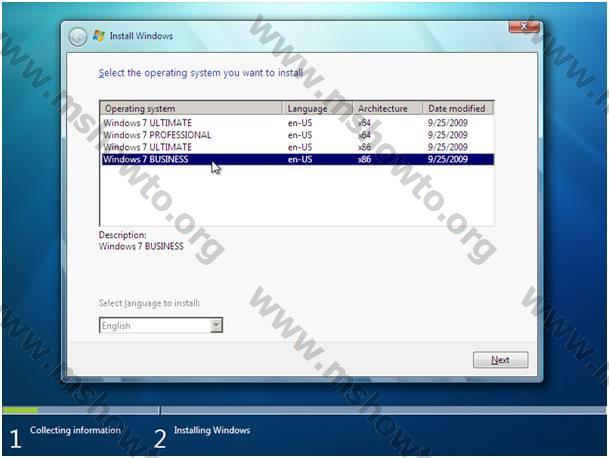Click x64 architecture cell of PROFESSIONAL row
This screenshot has width=609, height=458.
[364, 135]
